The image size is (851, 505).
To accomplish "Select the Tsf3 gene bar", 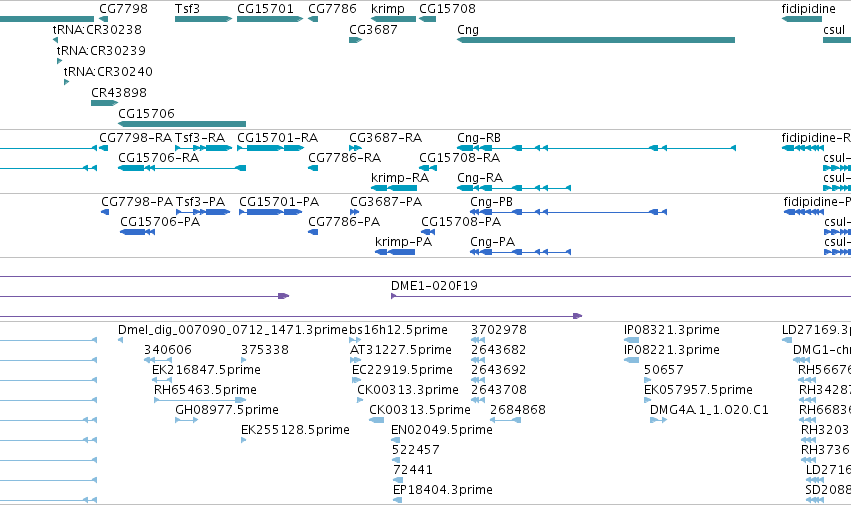I will click(204, 19).
